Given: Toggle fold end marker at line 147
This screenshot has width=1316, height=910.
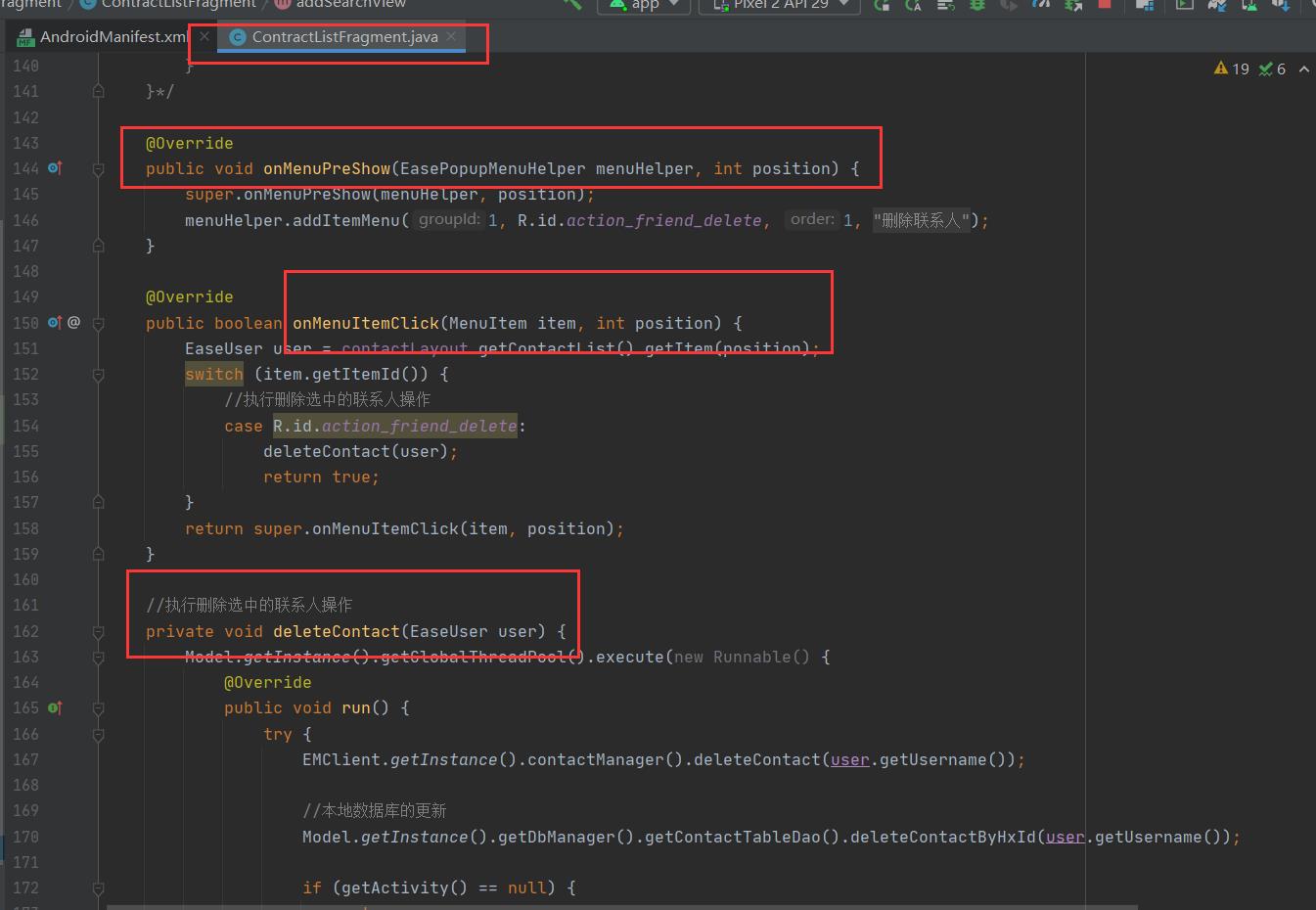Looking at the screenshot, I should coord(98,246).
